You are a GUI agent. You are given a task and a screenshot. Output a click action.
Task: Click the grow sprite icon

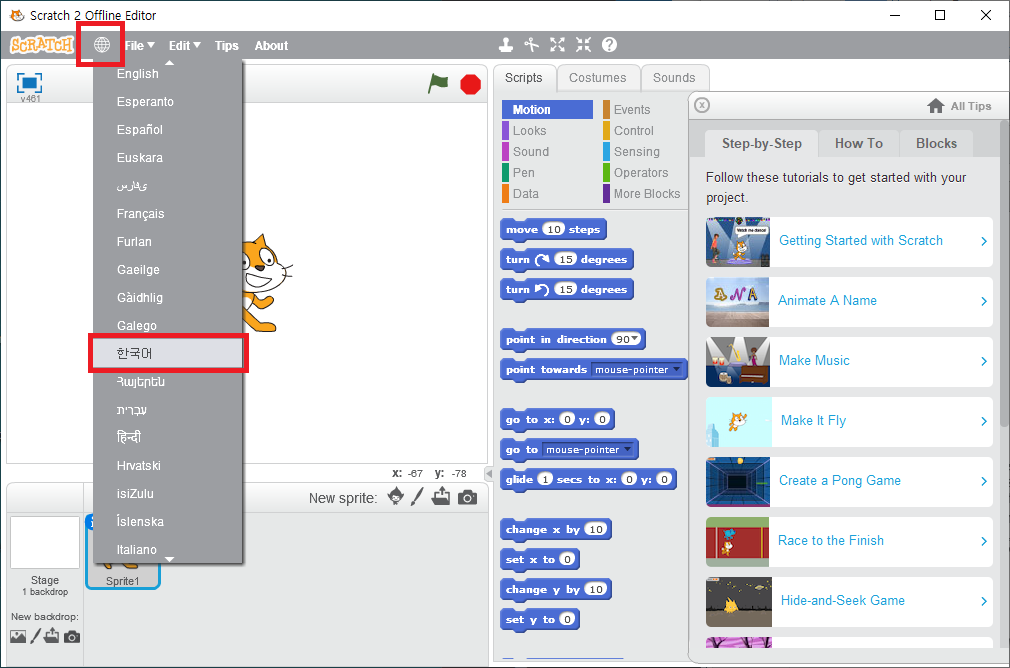point(558,45)
